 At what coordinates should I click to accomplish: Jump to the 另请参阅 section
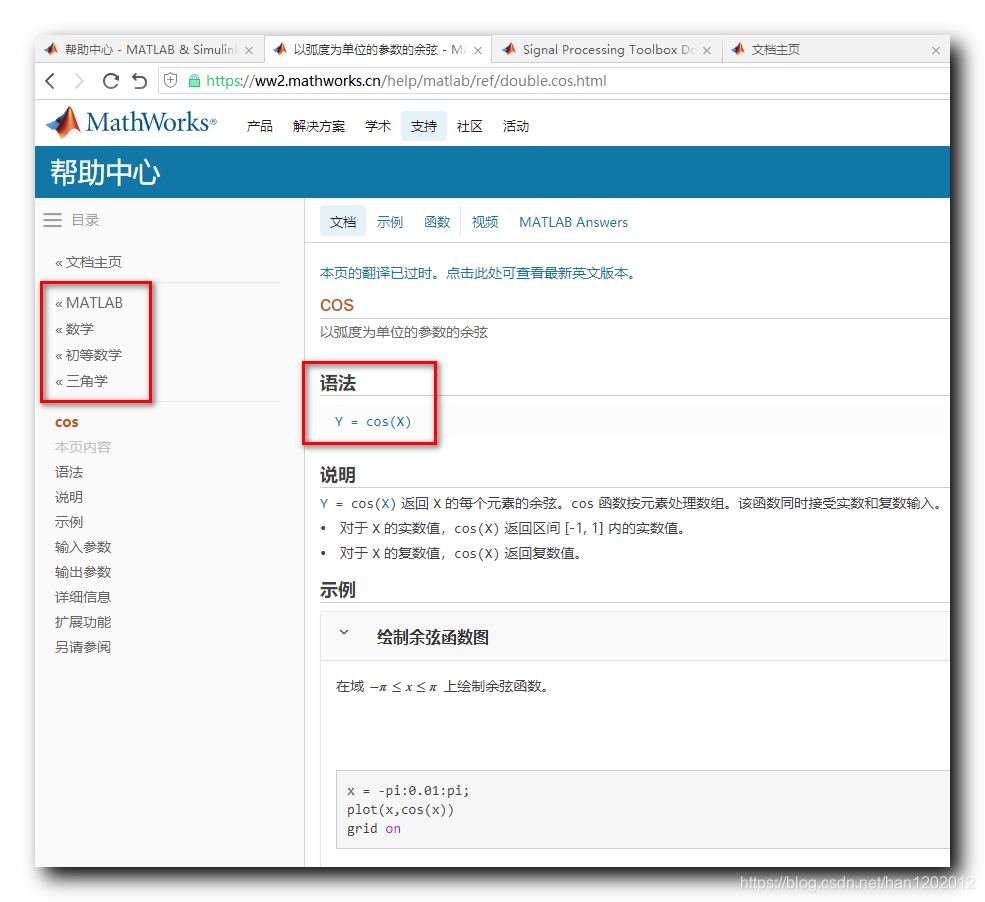tap(82, 646)
